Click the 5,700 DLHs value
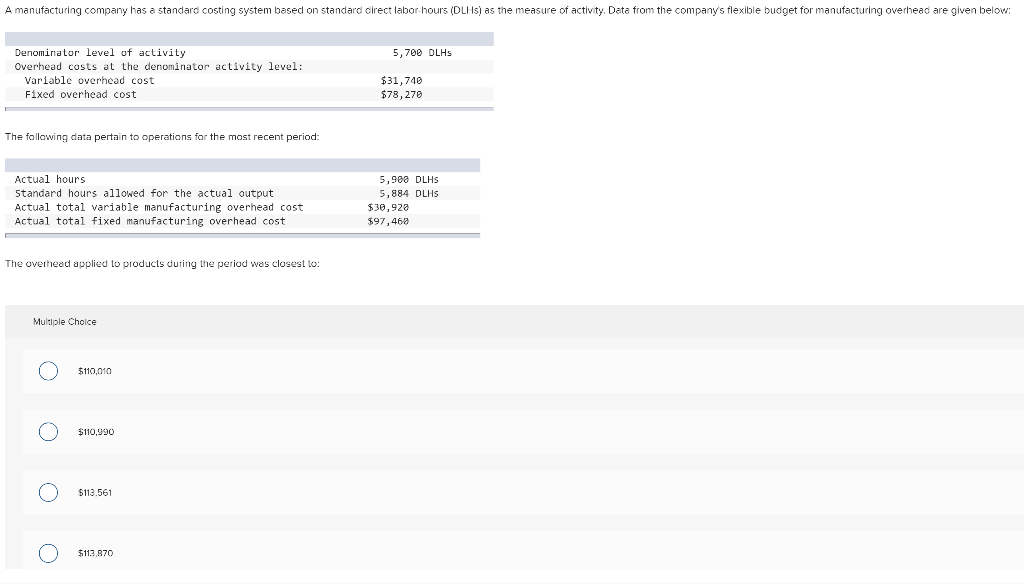The image size is (1024, 586). point(422,53)
